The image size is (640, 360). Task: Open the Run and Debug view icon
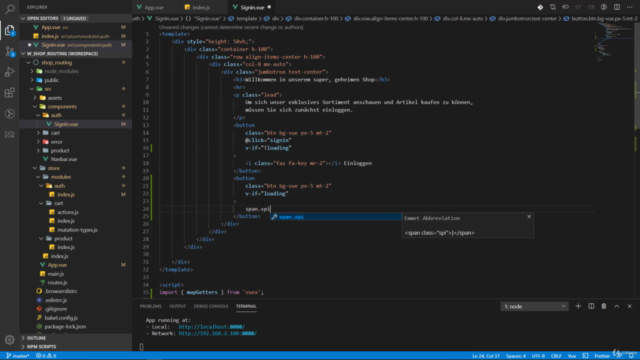(9, 72)
